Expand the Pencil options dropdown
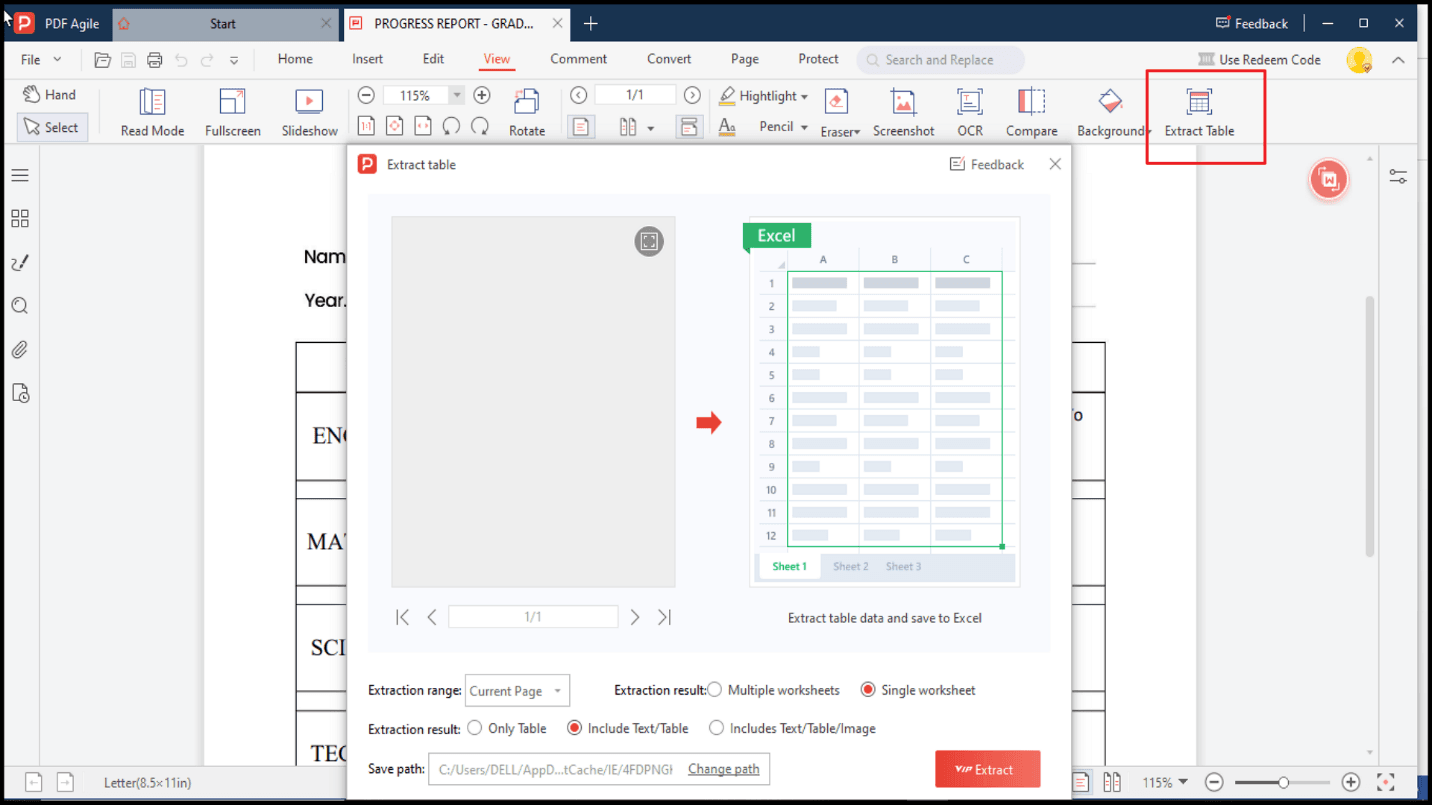 click(x=804, y=127)
